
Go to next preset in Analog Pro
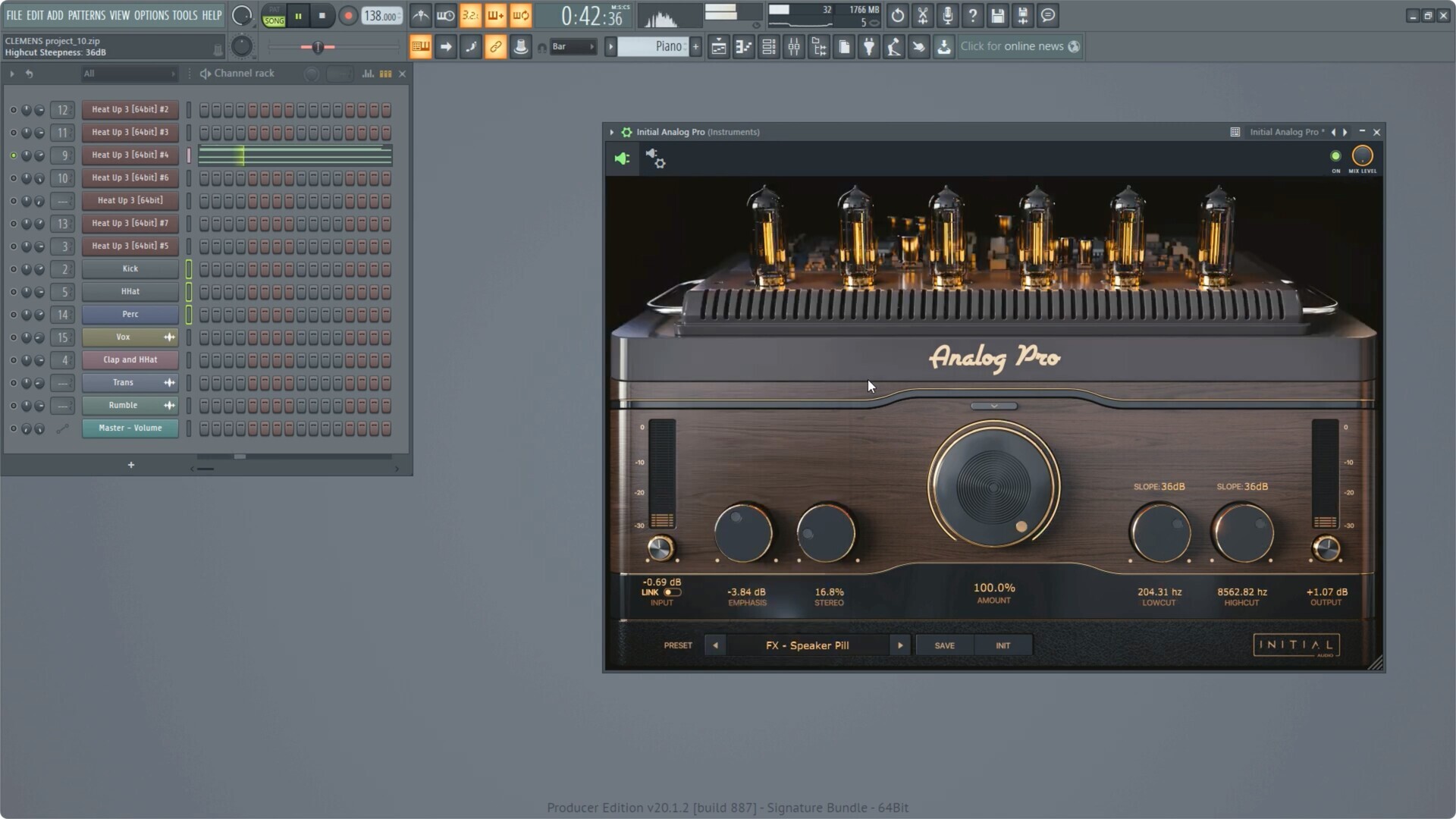pyautogui.click(x=900, y=645)
